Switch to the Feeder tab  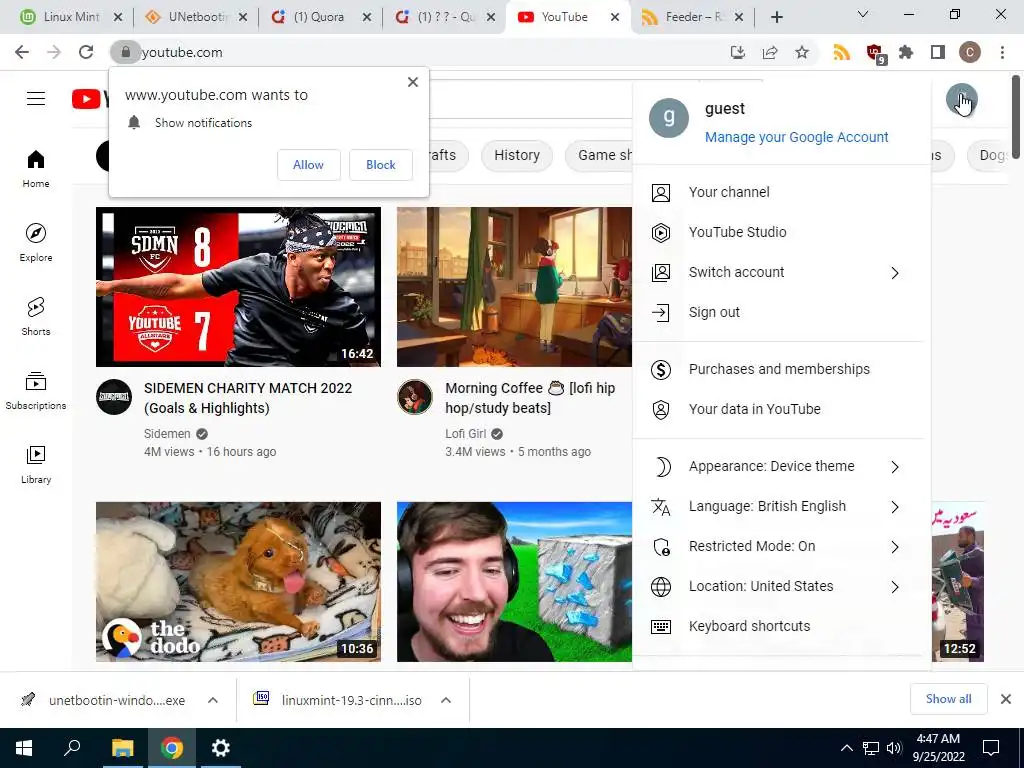pos(694,17)
